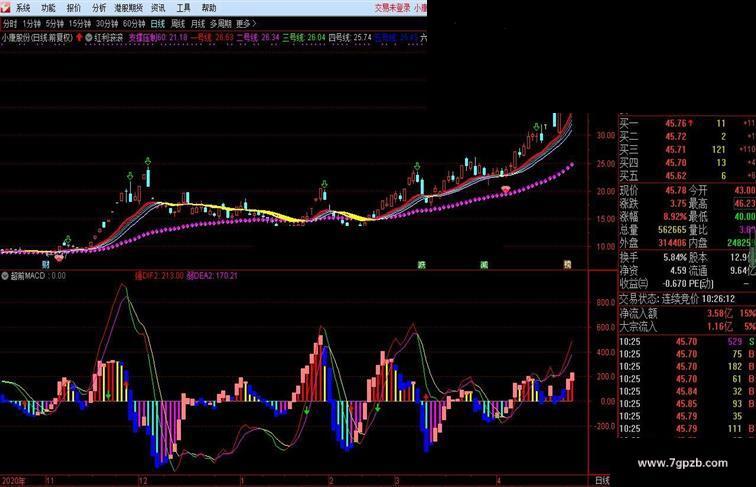Click the 换手 5.84% value
The width and height of the screenshot is (756, 487).
pyautogui.click(x=675, y=257)
